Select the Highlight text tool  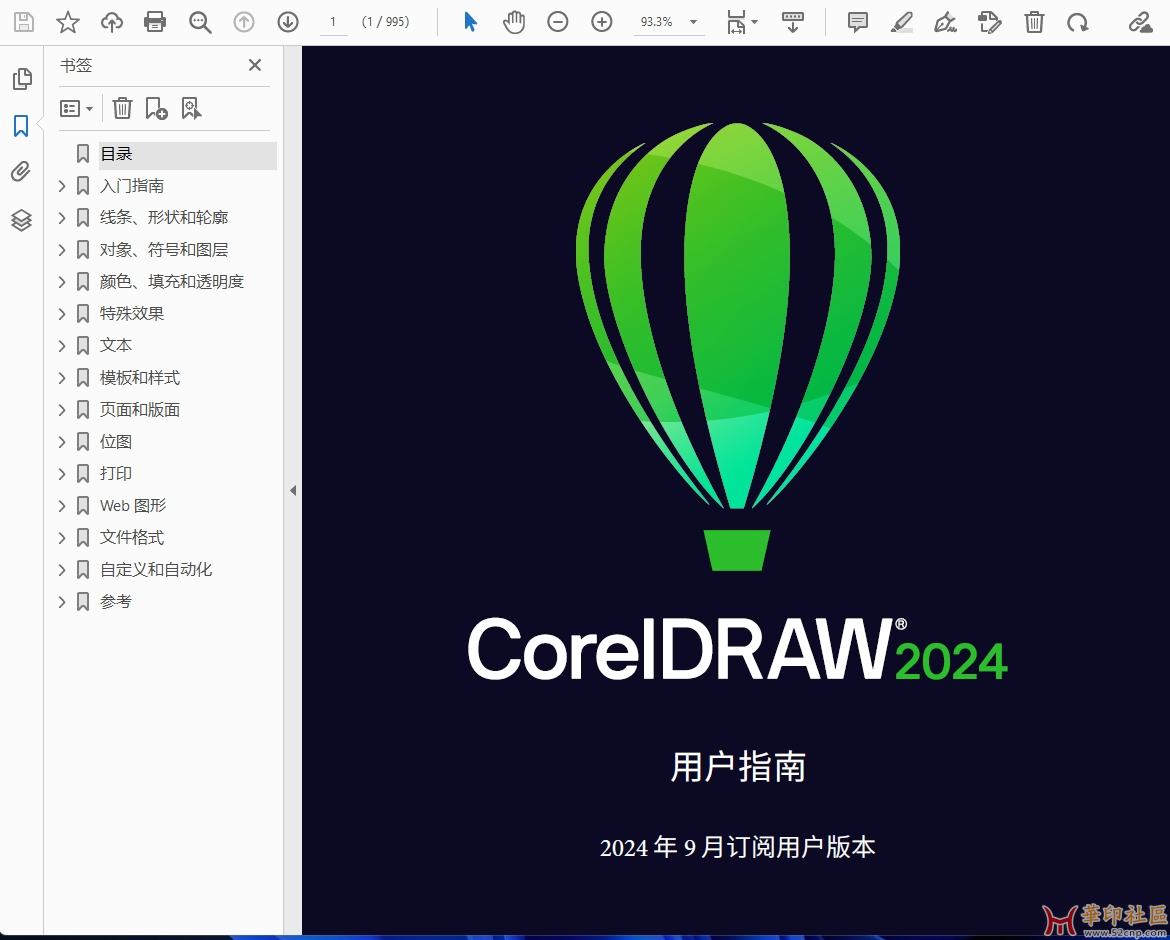(x=902, y=22)
